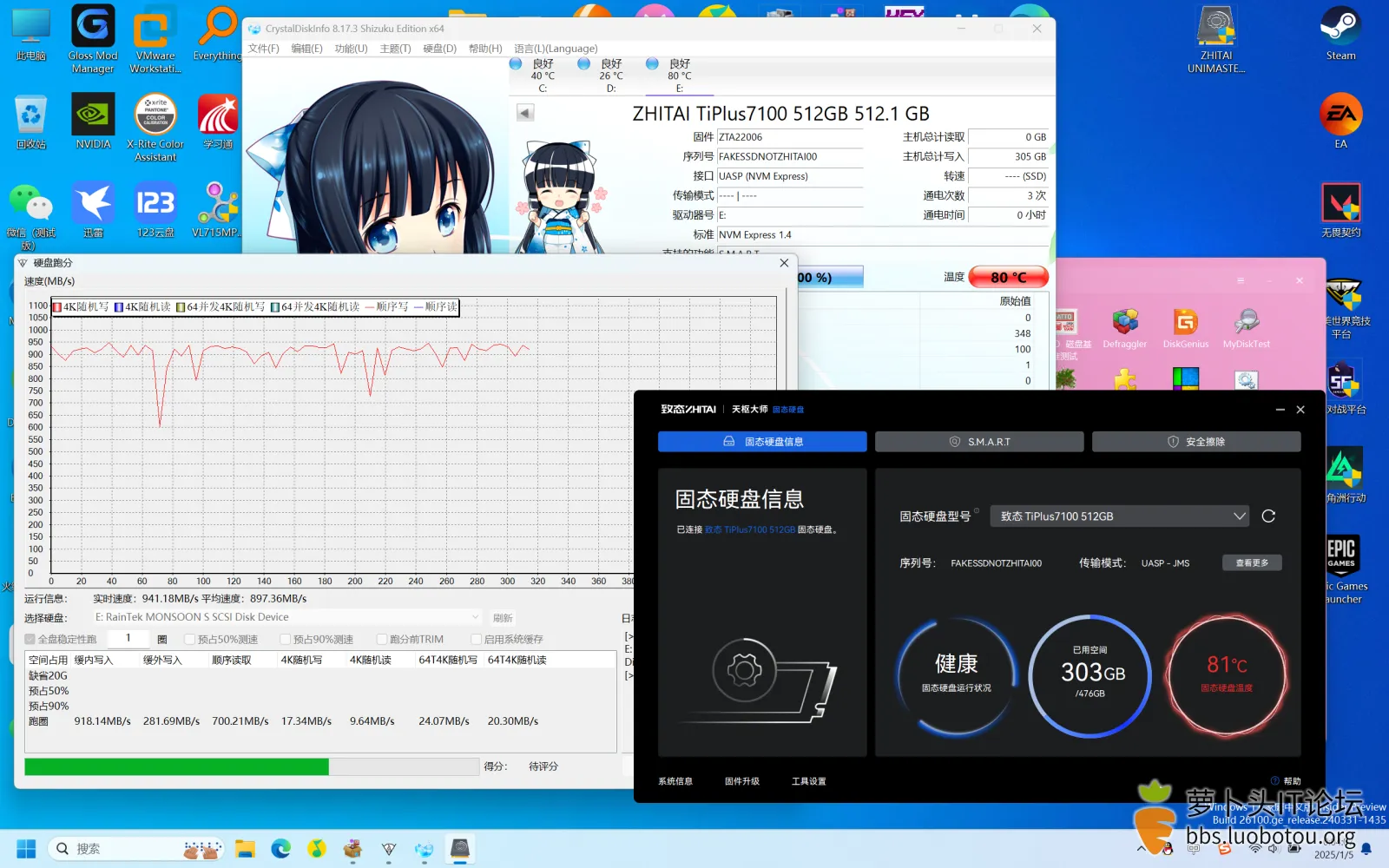The image size is (1389, 868).
Task: Open DiskGenius in the pink window
Action: point(1186,329)
